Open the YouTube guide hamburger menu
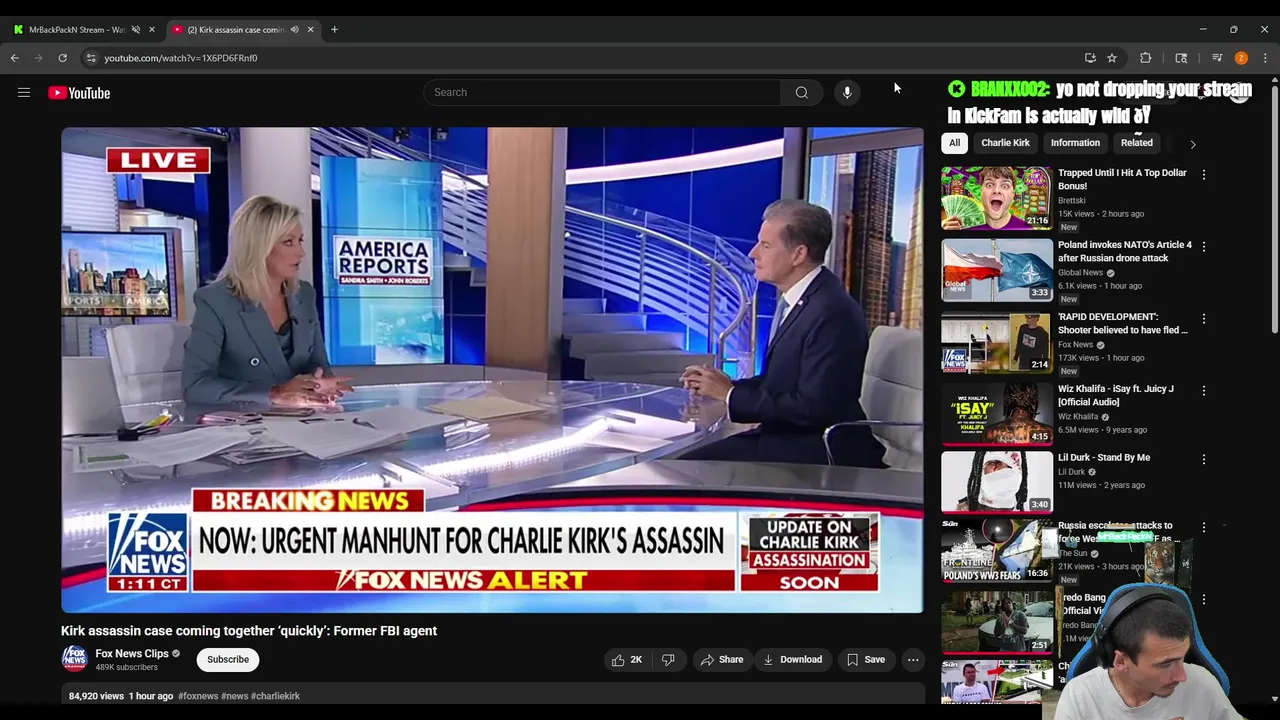Screen dimensions: 1280x720 point(24,93)
